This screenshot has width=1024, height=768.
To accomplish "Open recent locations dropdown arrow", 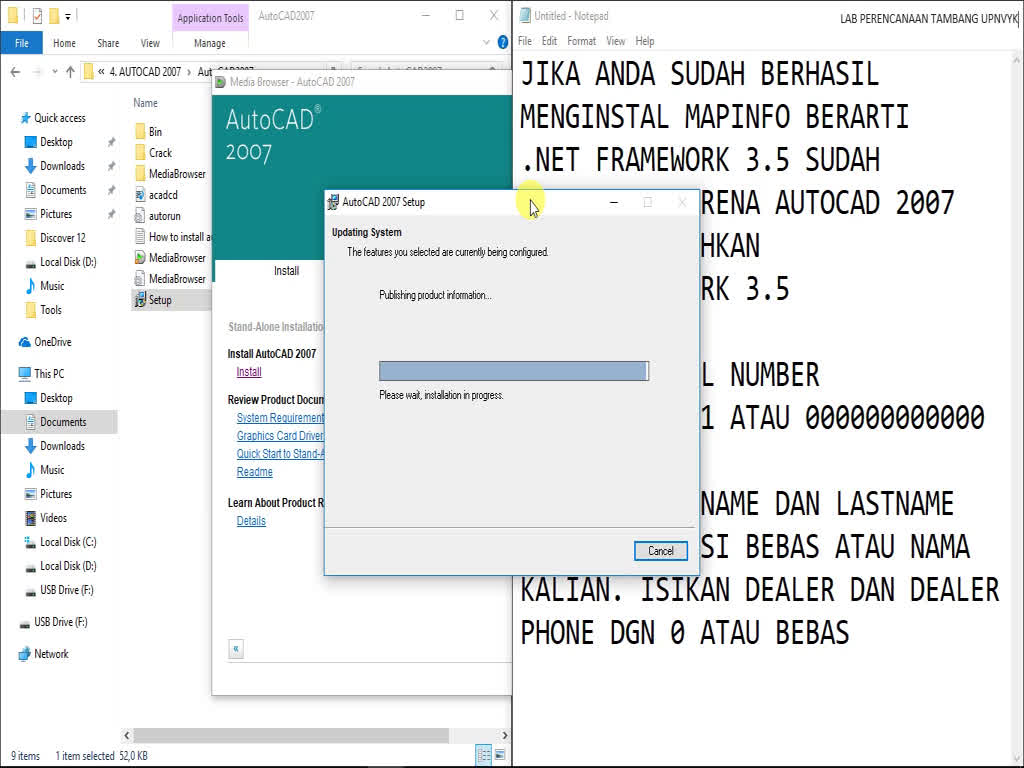I will coord(55,72).
